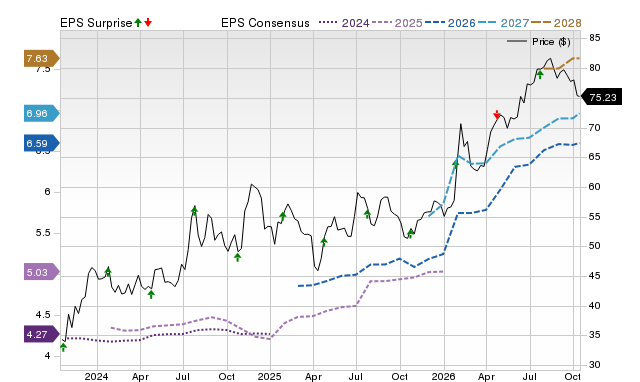Image resolution: width=640 pixels, height=382 pixels.
Task: Click the 55 price axis label
Action: tap(595, 216)
